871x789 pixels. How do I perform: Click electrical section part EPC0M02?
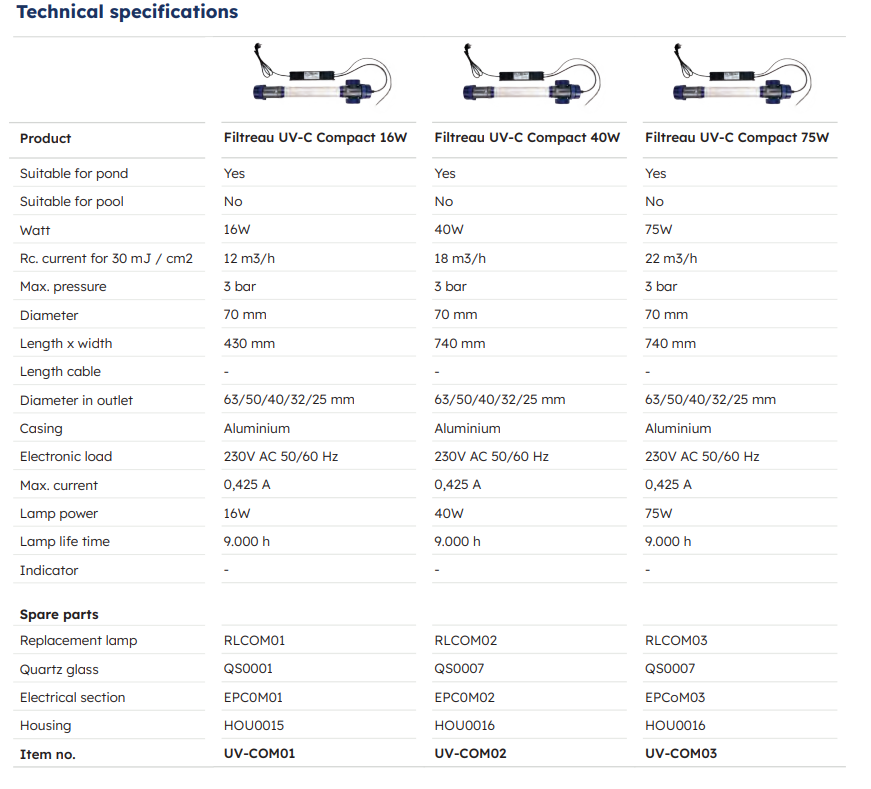click(x=464, y=698)
